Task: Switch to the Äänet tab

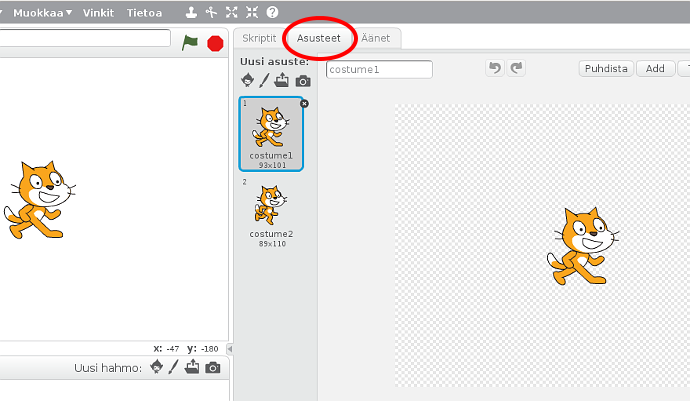Action: [375, 38]
